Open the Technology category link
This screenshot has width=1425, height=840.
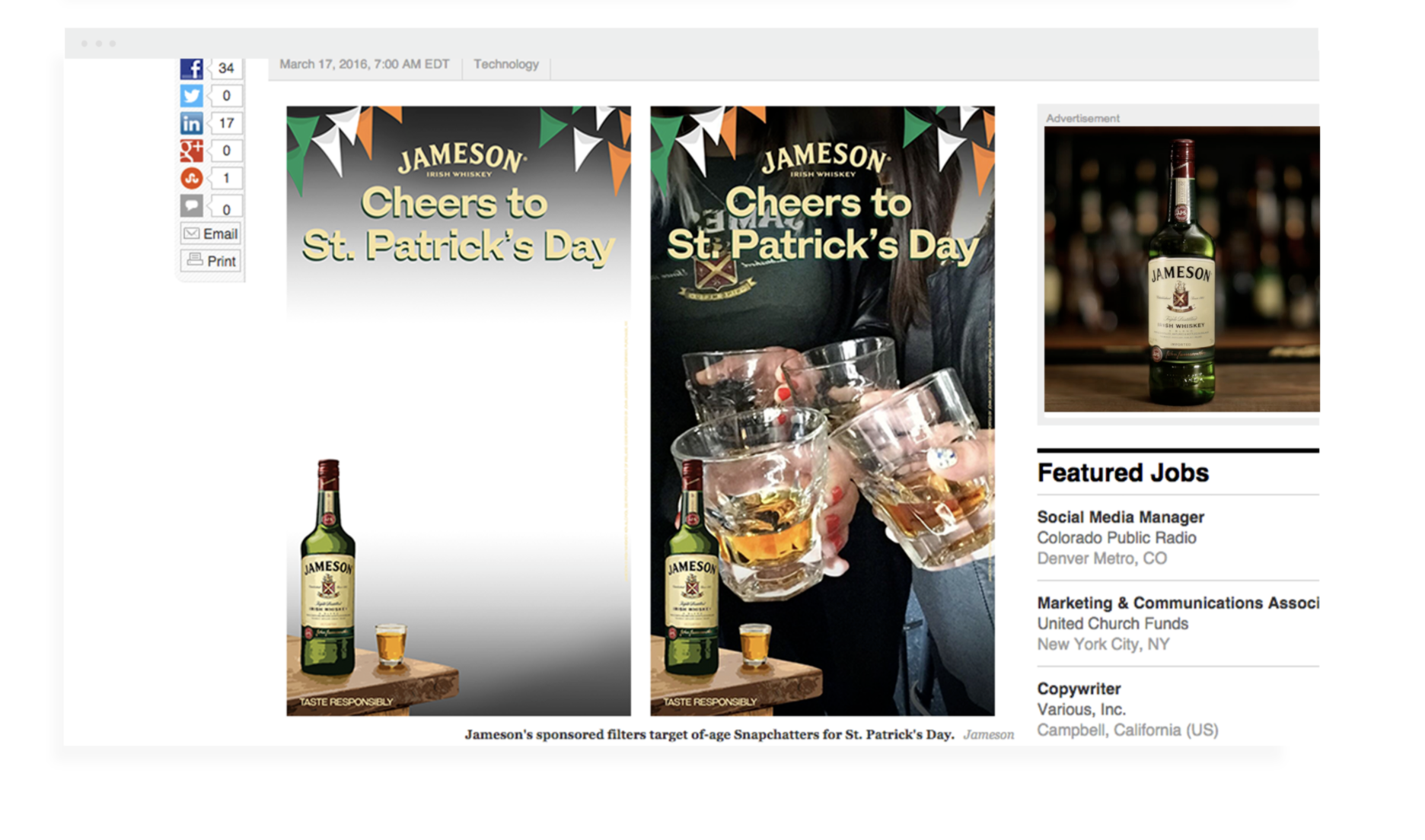coord(505,65)
